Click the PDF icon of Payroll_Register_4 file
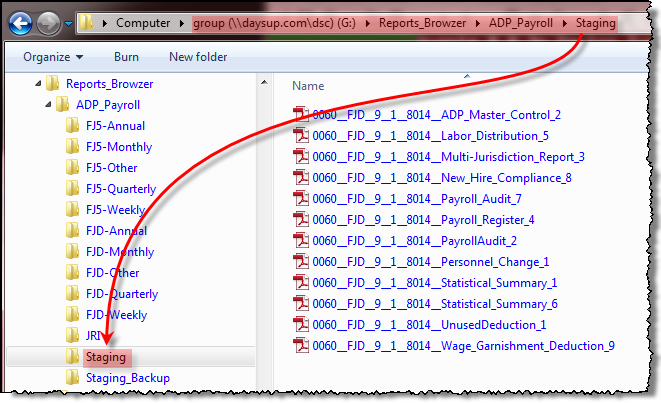This screenshot has height=403, width=661. click(x=301, y=220)
